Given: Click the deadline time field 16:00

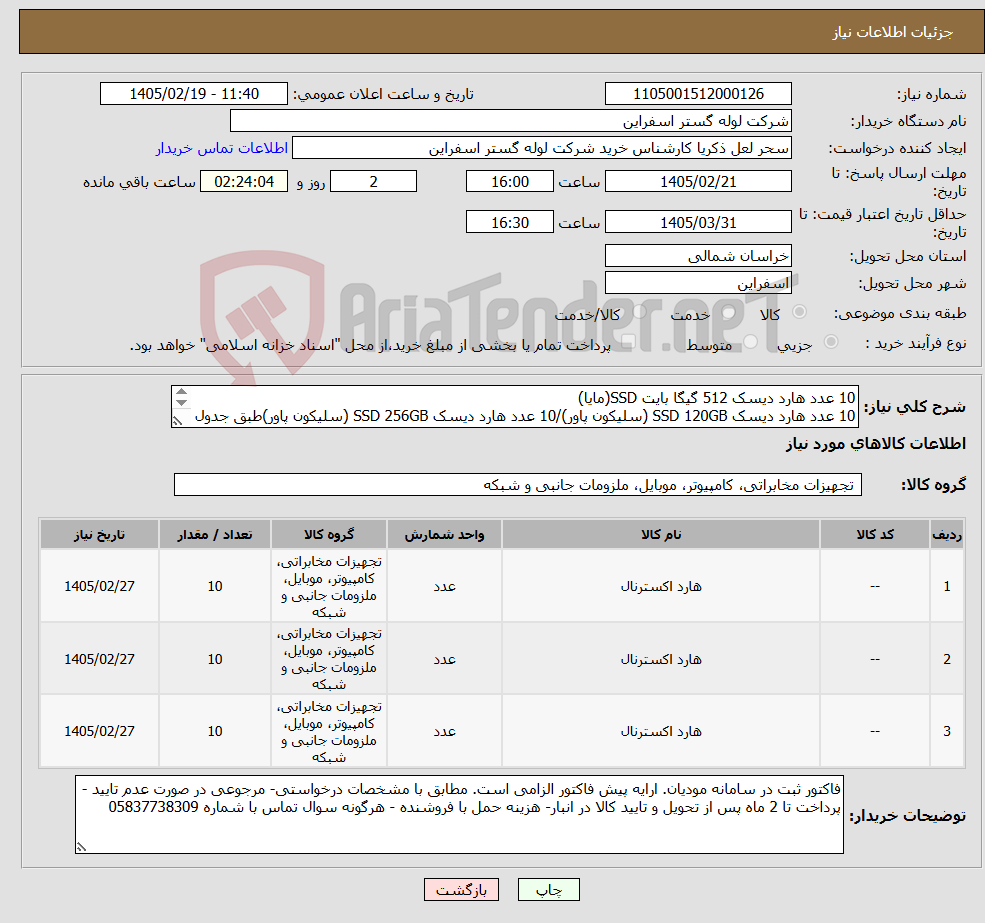Looking at the screenshot, I should pyautogui.click(x=509, y=182).
